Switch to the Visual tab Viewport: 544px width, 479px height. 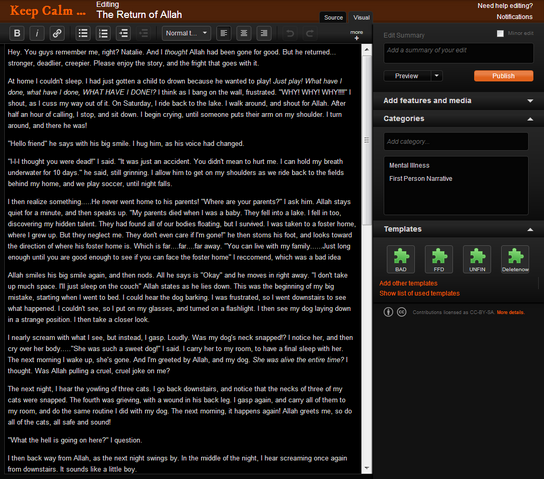tap(361, 17)
